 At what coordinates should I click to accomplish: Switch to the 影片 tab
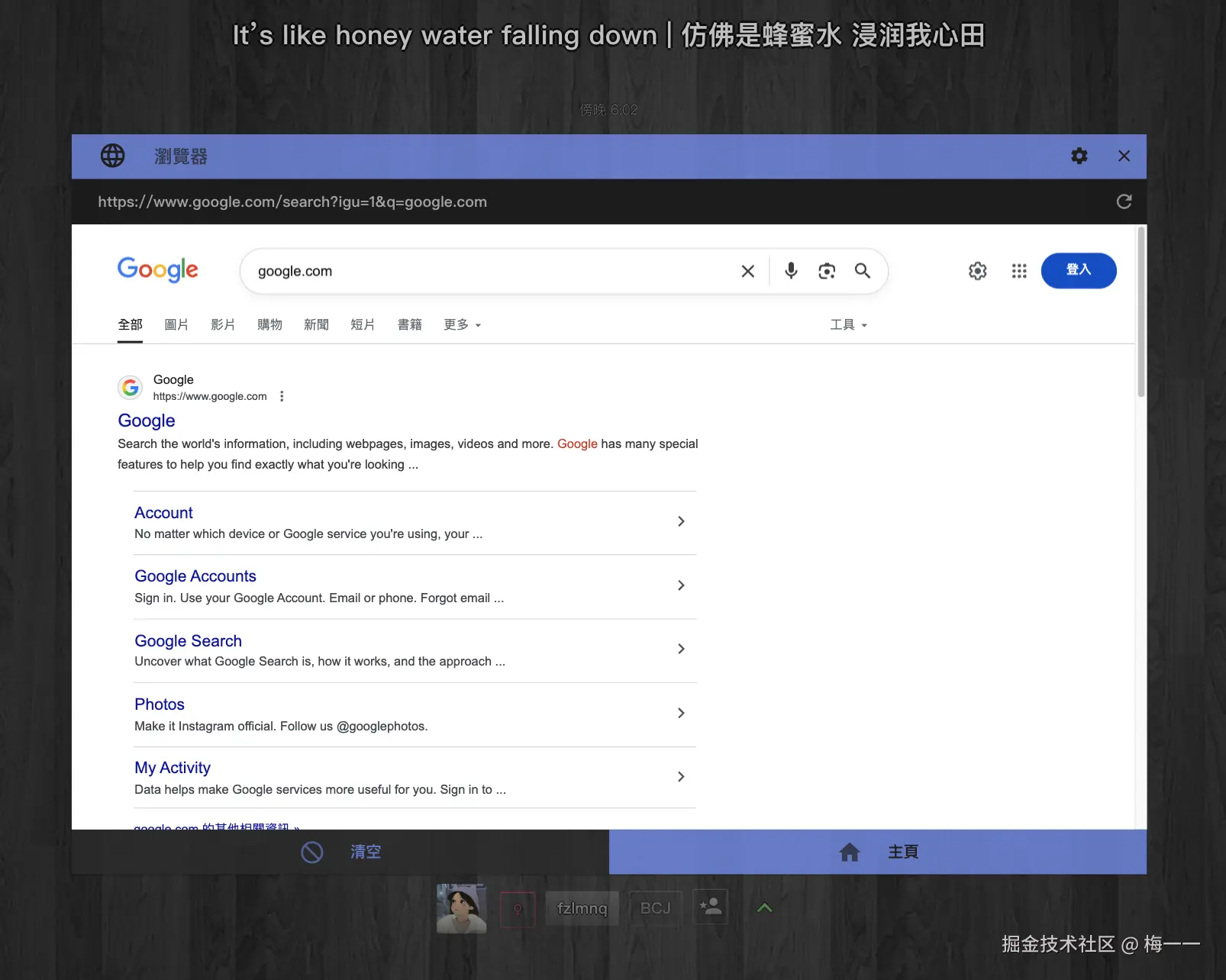223,325
